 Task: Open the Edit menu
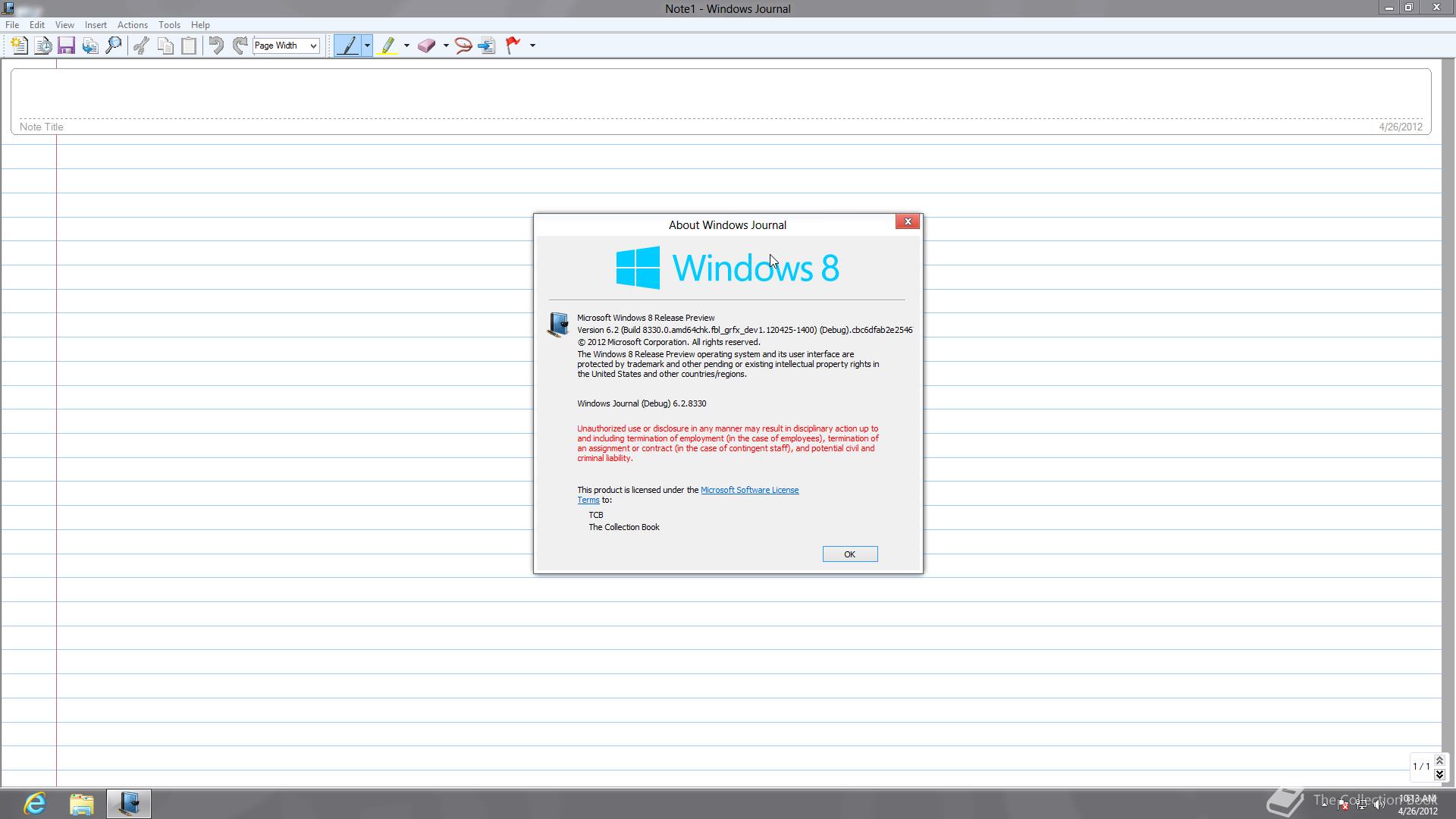(37, 25)
